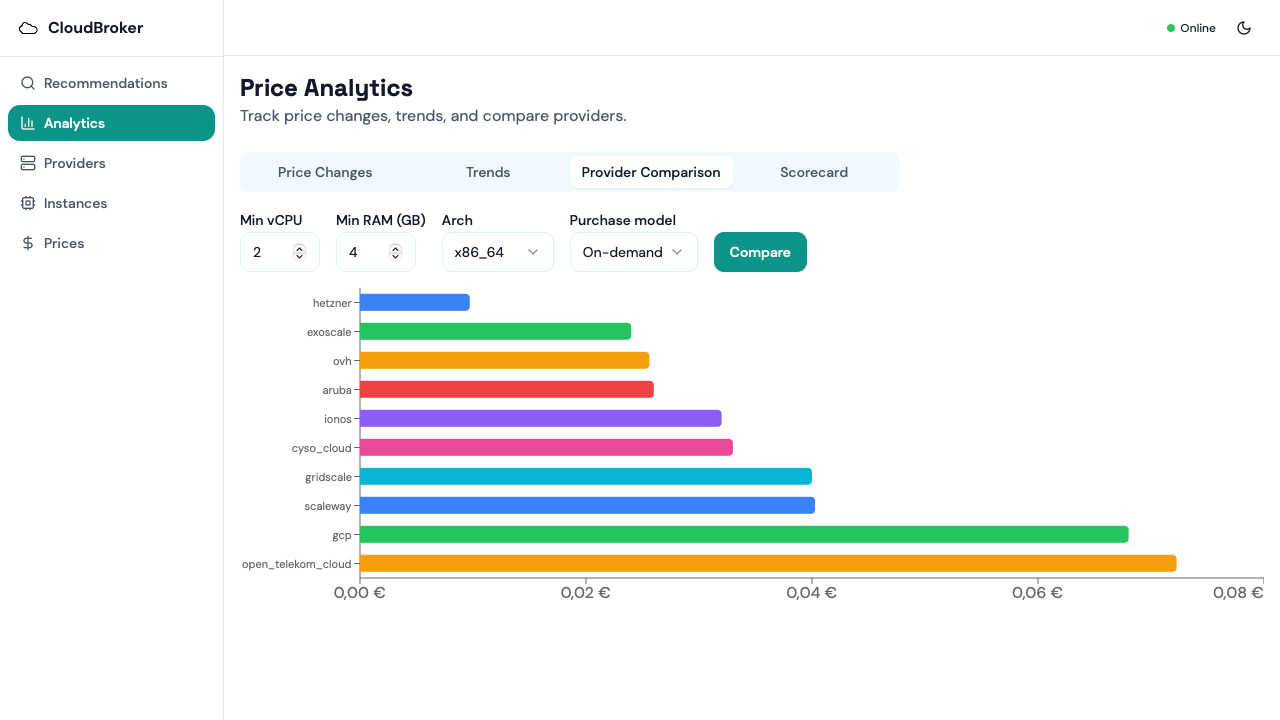Click the Analytics bar-chart icon

(28, 123)
